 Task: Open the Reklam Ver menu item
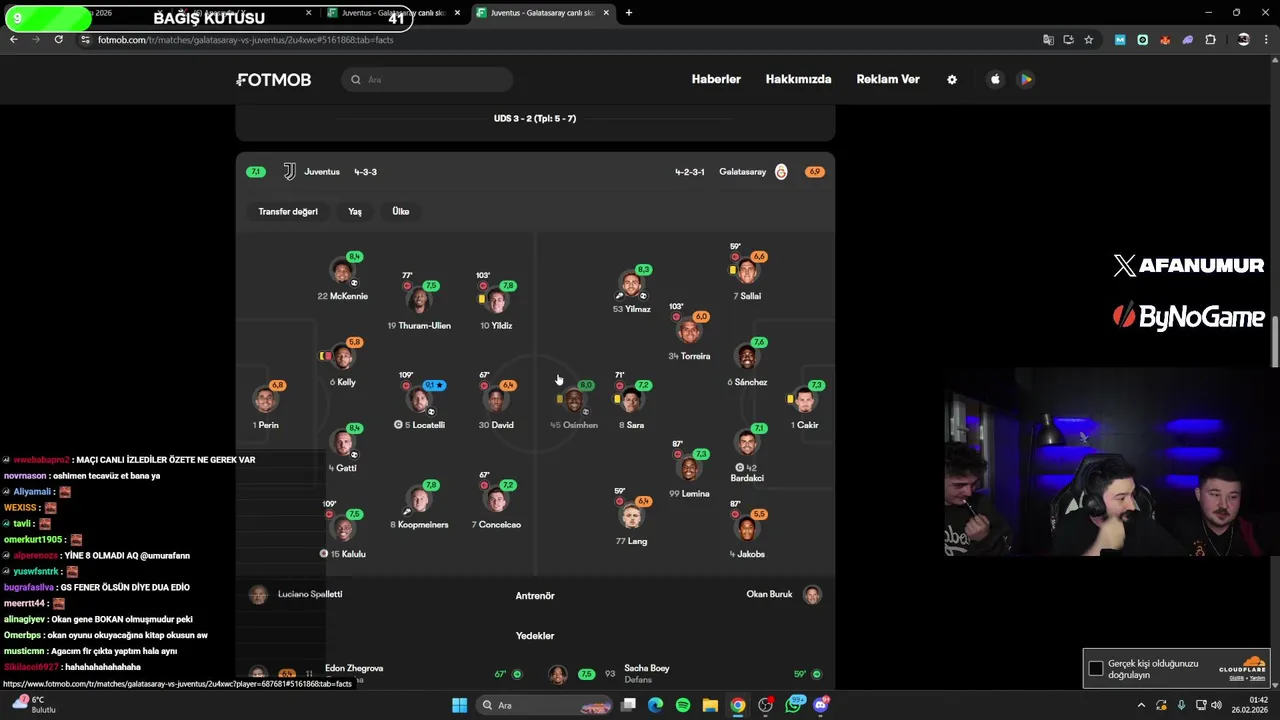click(x=888, y=79)
